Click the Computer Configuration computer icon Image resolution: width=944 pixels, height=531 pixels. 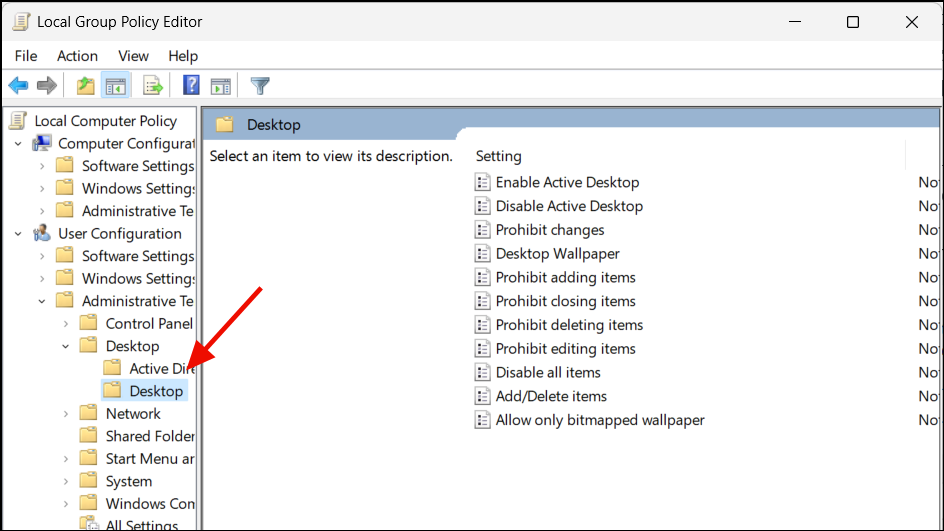[x=42, y=143]
